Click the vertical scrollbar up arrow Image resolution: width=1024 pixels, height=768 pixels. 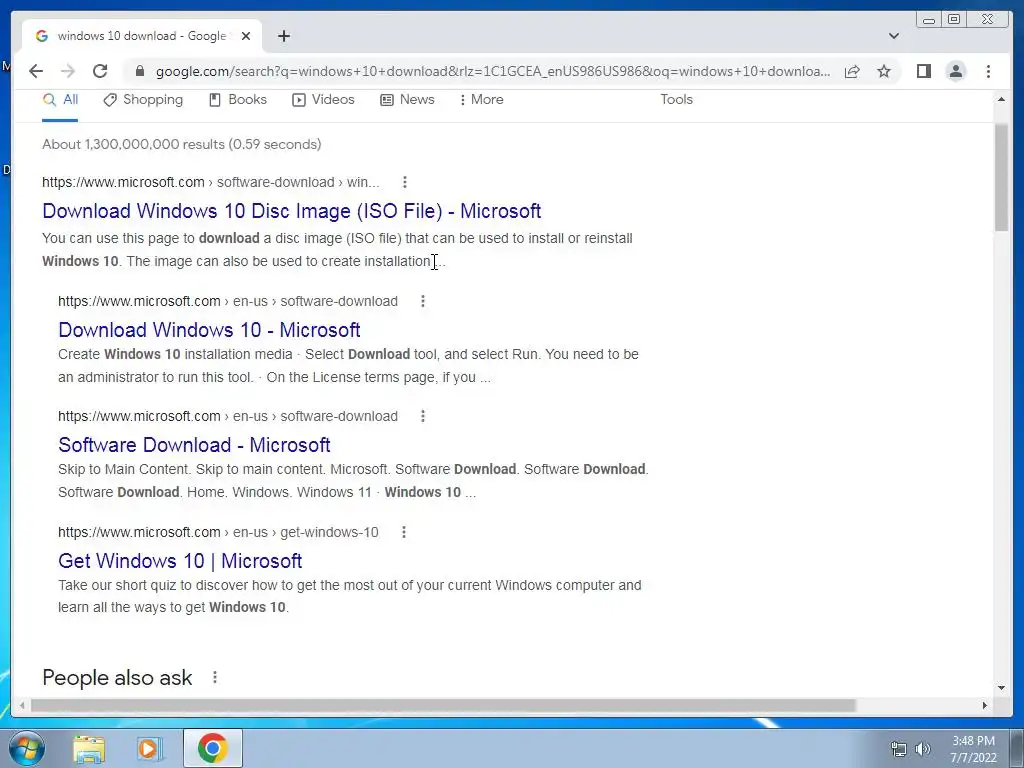(1001, 99)
